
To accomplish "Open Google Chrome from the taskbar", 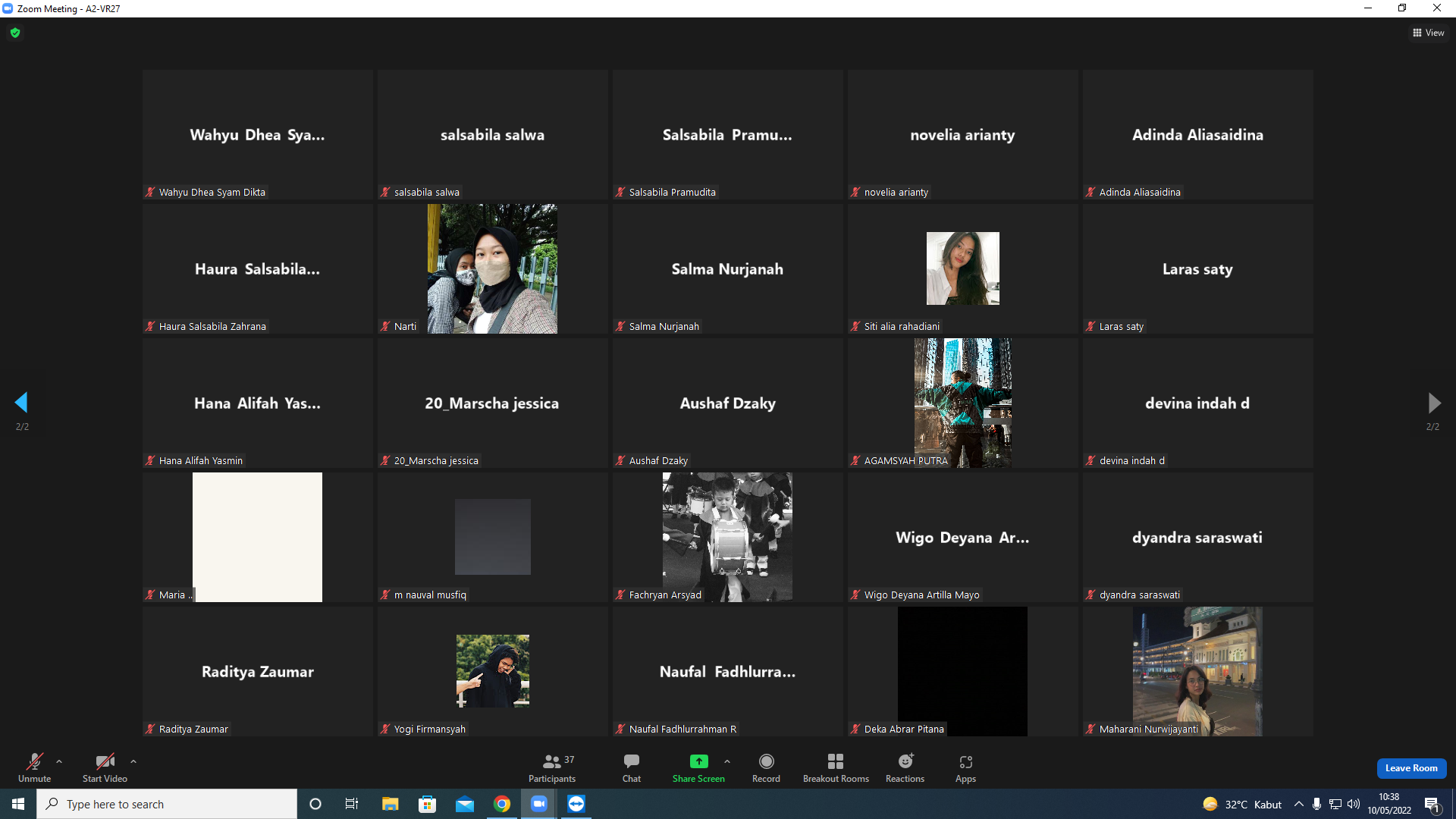I will (x=502, y=804).
